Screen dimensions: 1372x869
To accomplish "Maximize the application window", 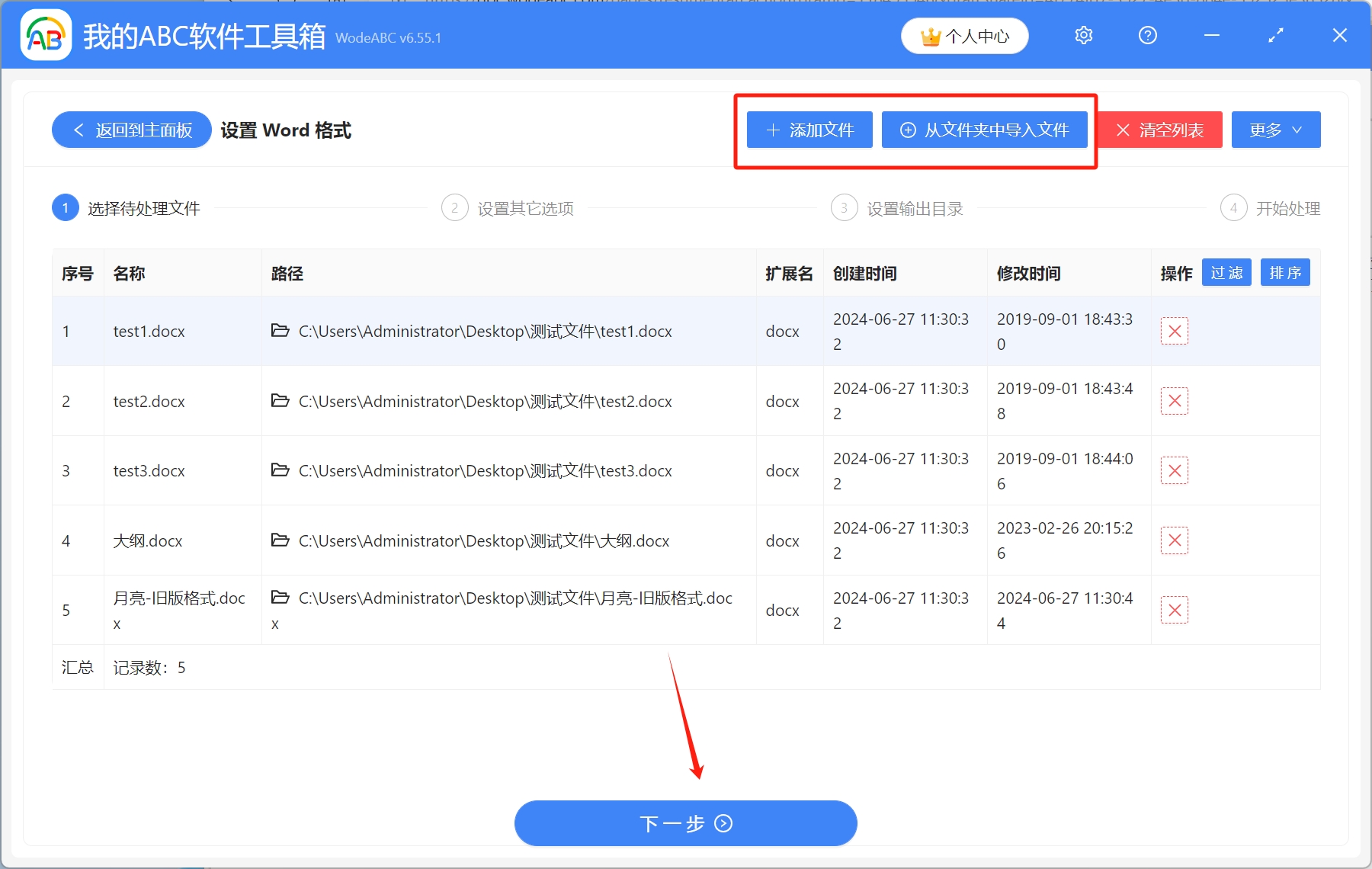I will coord(1276,35).
